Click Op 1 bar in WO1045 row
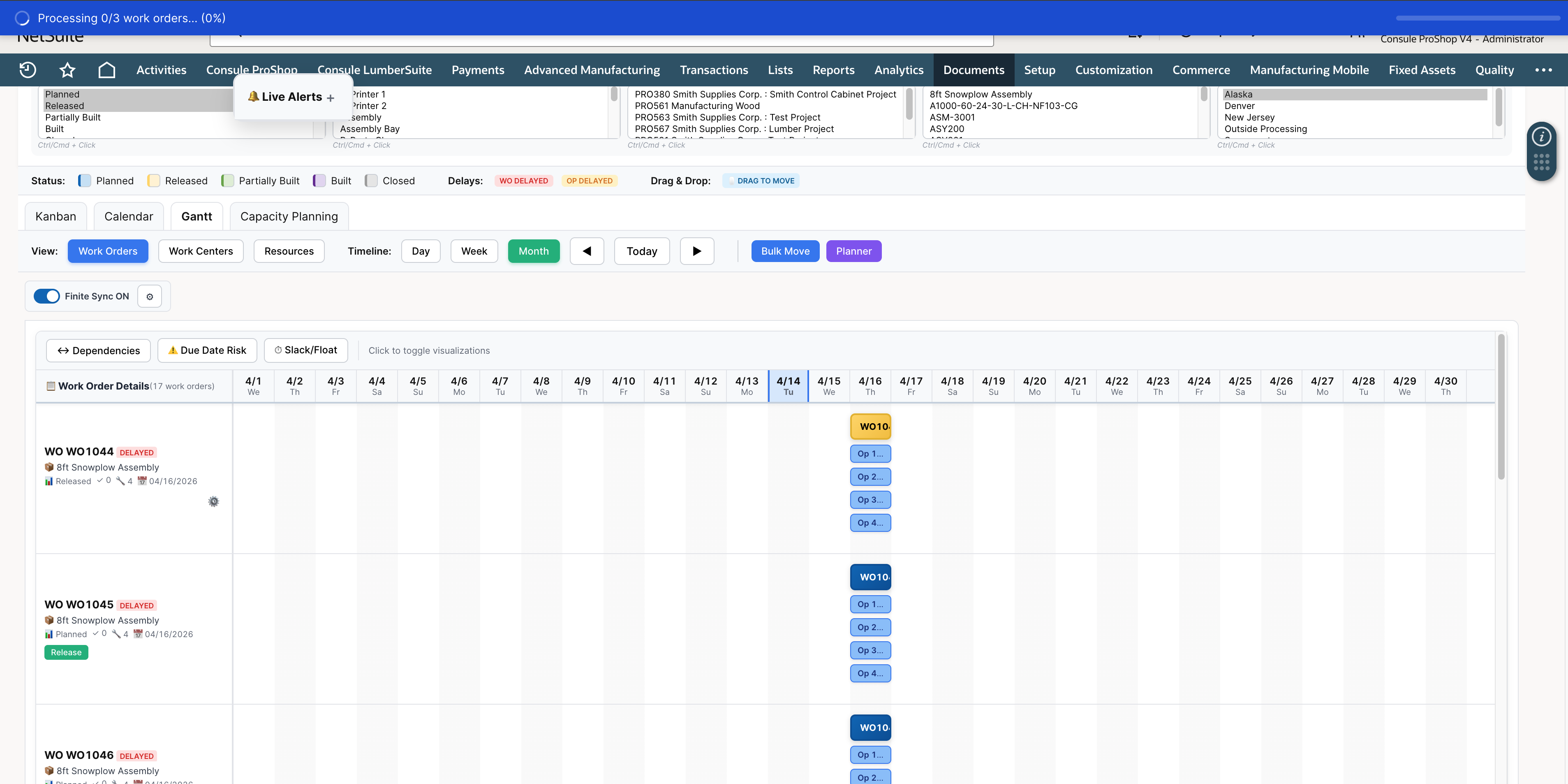The image size is (1568, 784). [x=870, y=604]
